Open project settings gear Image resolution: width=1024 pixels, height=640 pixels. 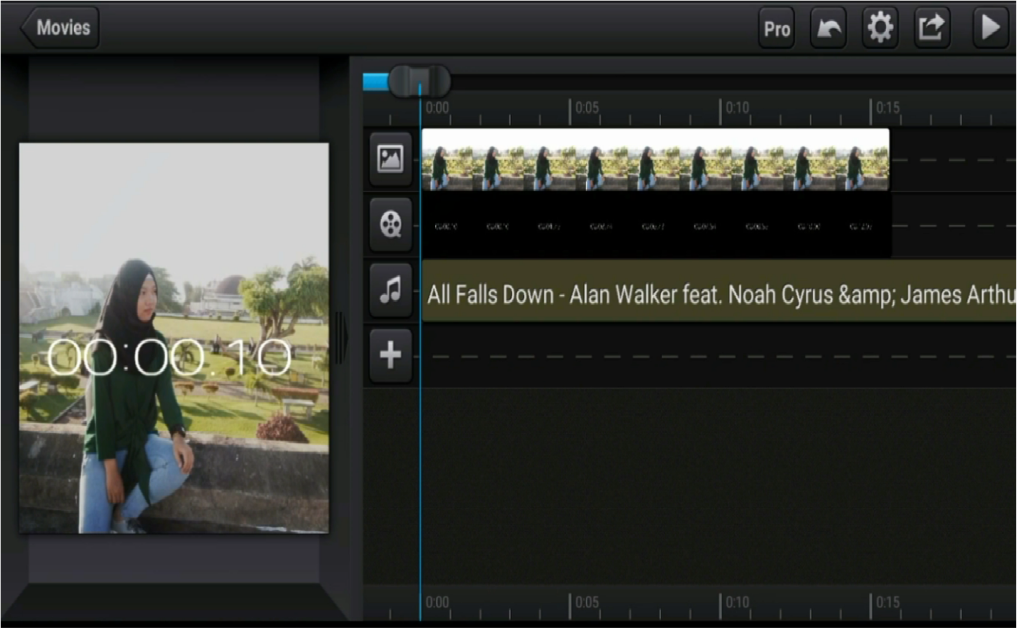(880, 28)
